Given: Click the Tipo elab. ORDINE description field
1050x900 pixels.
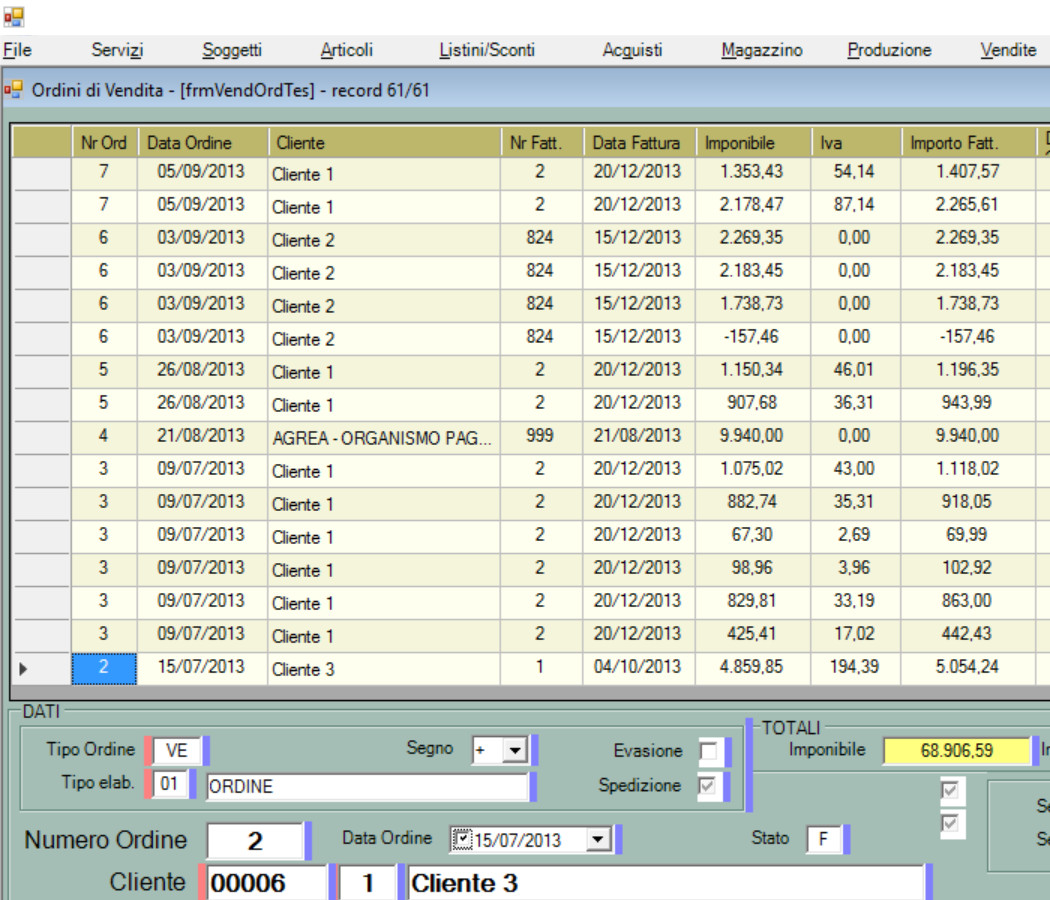Looking at the screenshot, I should click(x=366, y=787).
